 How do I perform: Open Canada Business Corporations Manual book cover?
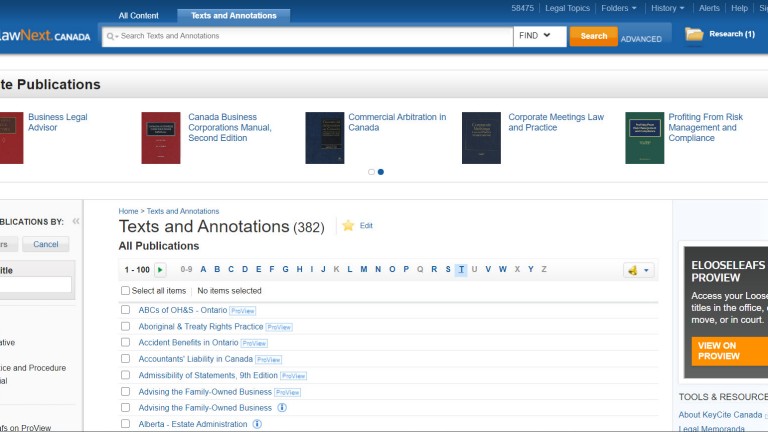(x=161, y=138)
